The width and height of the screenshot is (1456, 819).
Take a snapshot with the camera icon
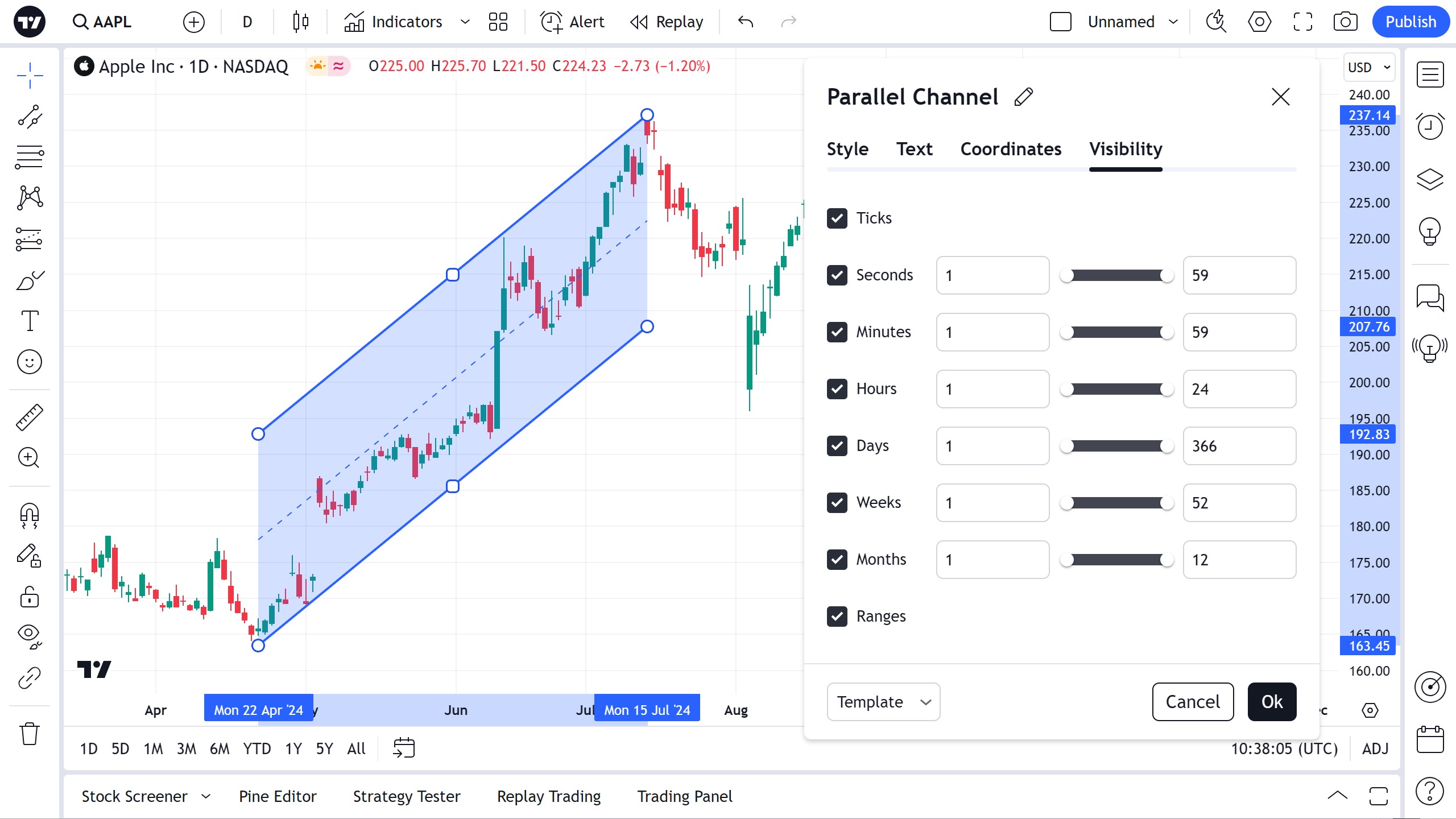click(1345, 22)
